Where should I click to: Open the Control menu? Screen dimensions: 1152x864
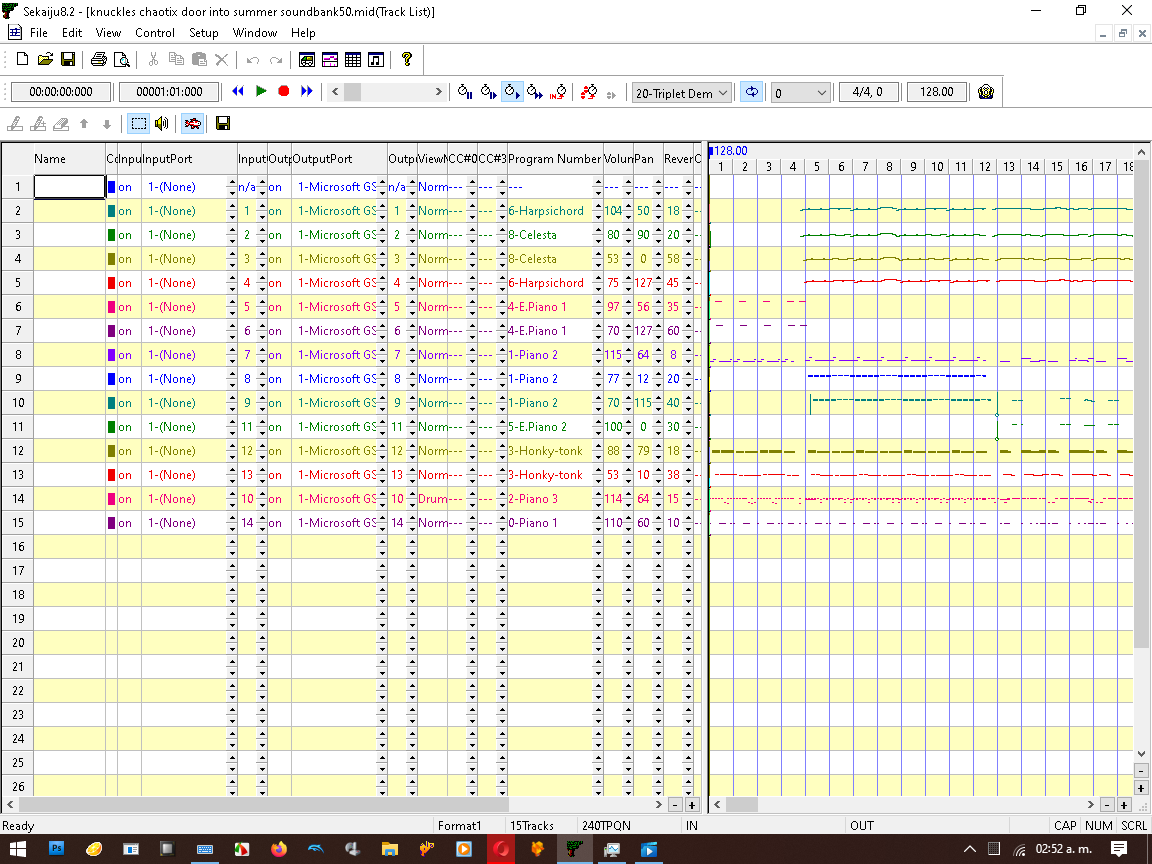tap(155, 33)
